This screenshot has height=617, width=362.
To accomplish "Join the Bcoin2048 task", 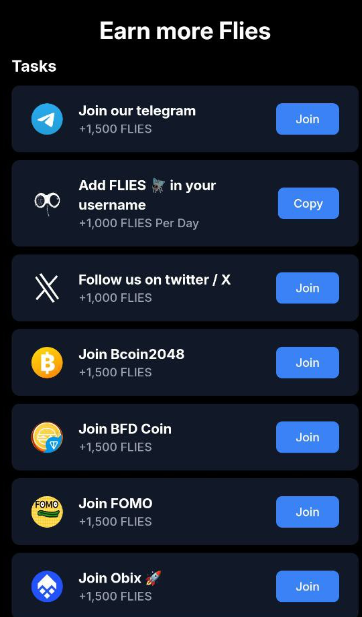I will point(307,362).
